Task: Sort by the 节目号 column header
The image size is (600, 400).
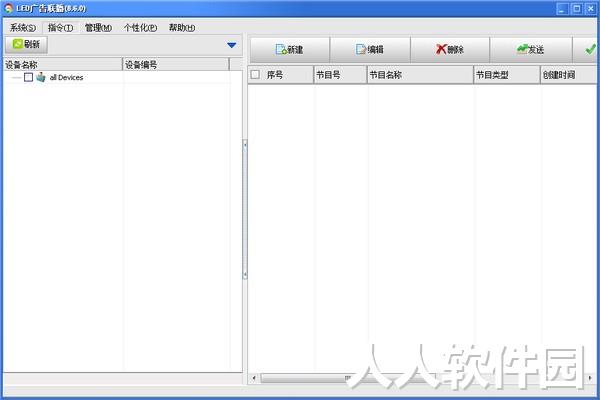Action: coord(340,75)
